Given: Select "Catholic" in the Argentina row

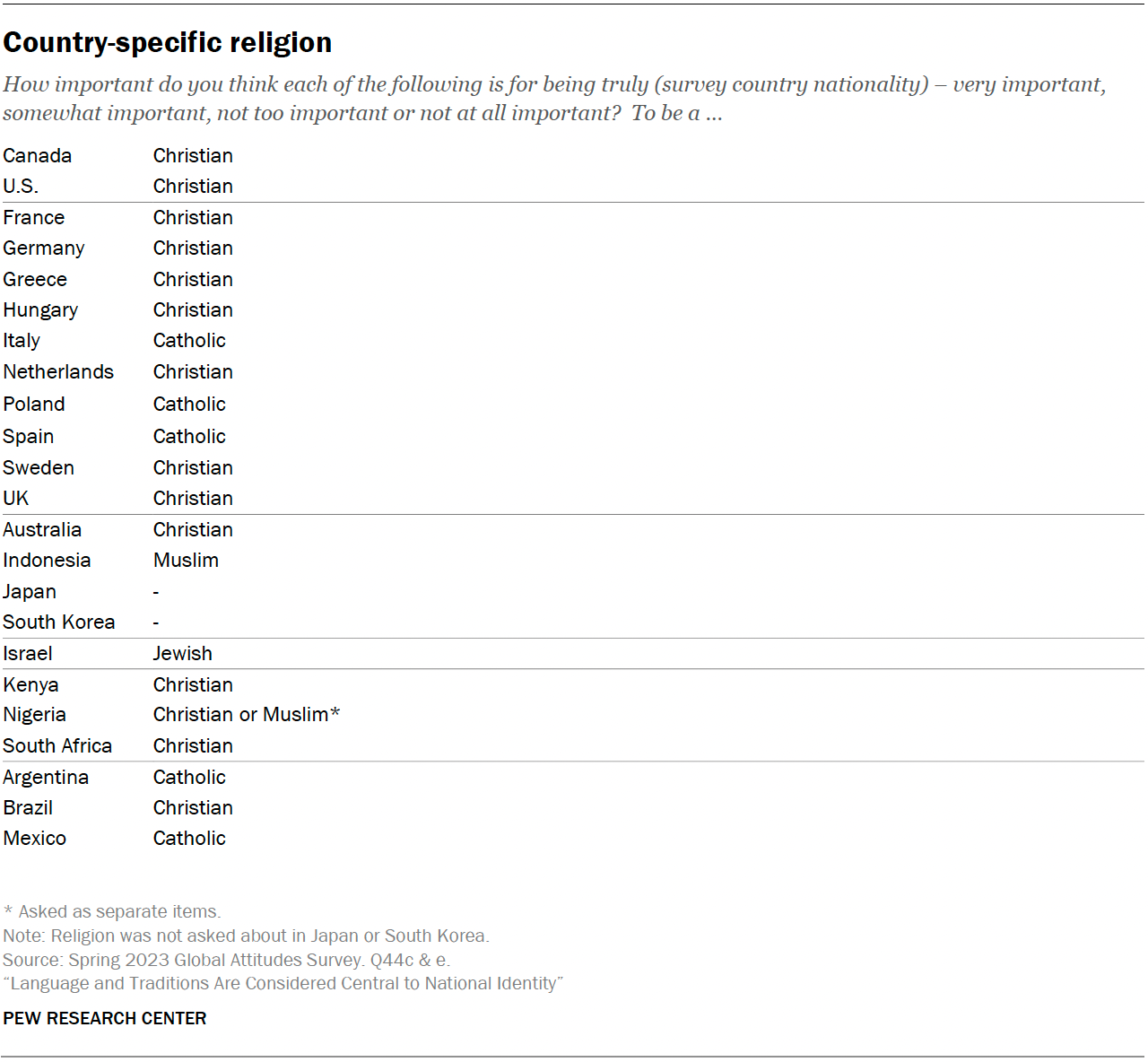Looking at the screenshot, I should pos(189,778).
